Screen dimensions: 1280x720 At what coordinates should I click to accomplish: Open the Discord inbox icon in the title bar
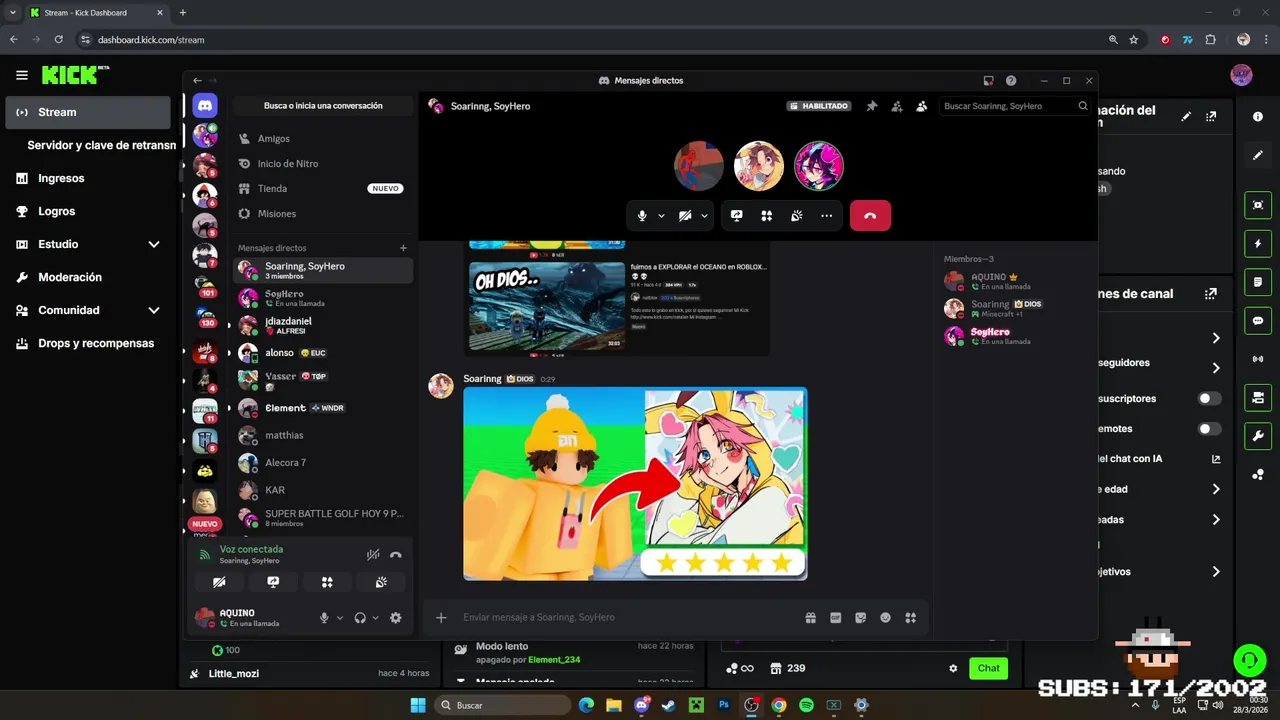pyautogui.click(x=988, y=80)
